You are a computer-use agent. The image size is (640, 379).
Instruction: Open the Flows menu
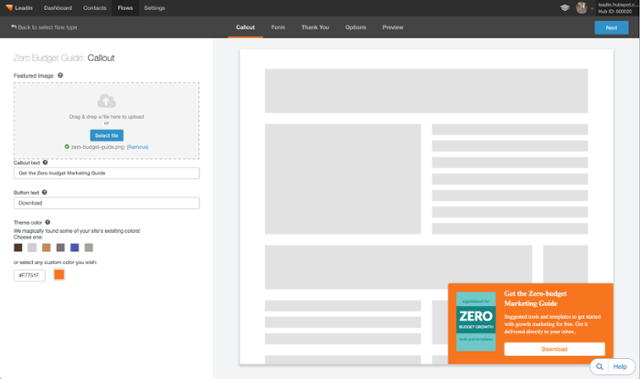(x=125, y=8)
